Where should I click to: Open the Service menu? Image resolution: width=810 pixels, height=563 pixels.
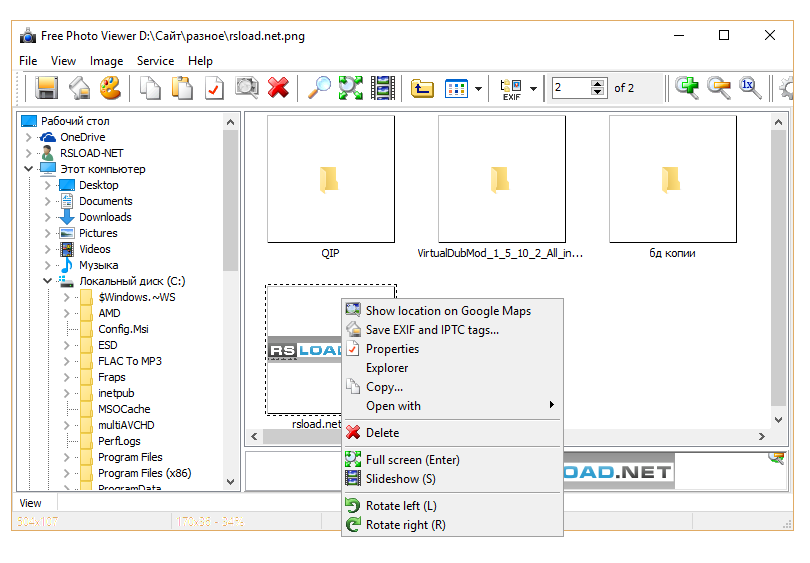(x=155, y=61)
